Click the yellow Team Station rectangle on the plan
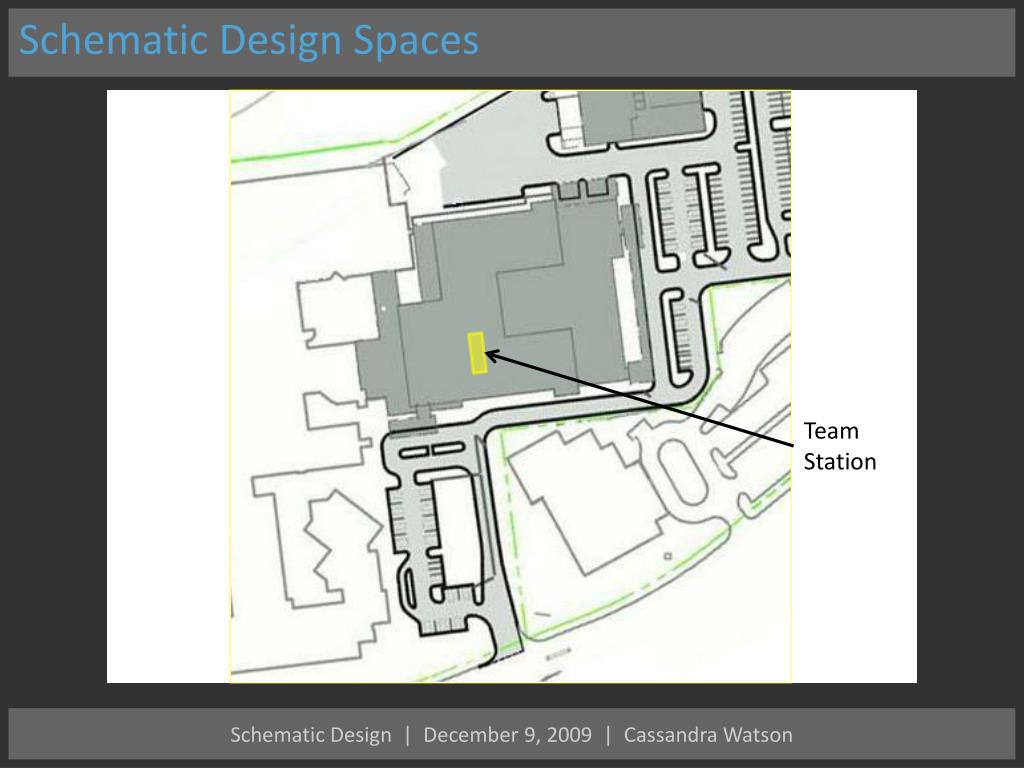This screenshot has height=768, width=1024. [477, 353]
